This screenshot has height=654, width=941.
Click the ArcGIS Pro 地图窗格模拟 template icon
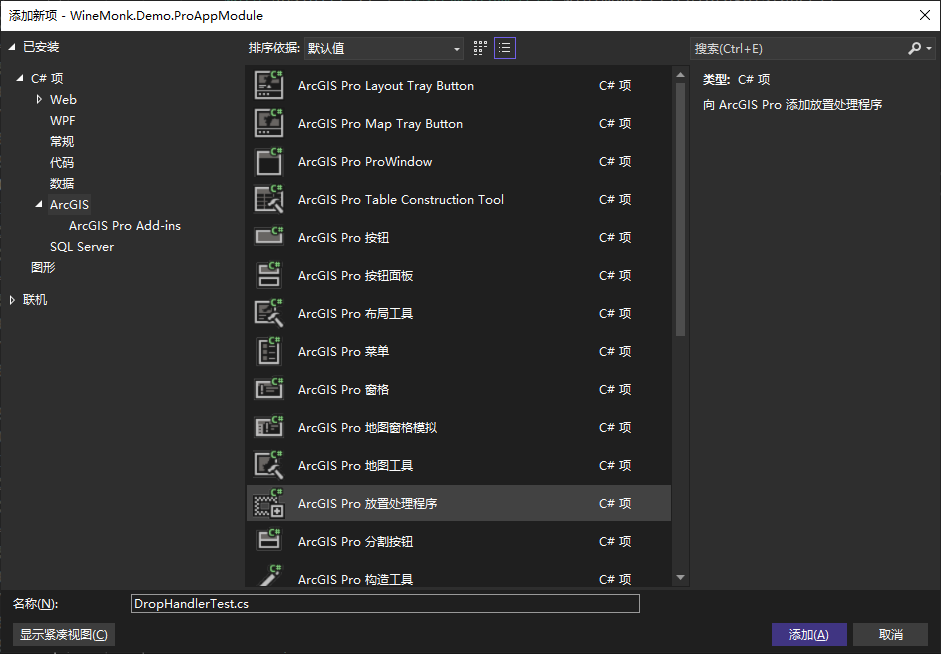(x=269, y=427)
